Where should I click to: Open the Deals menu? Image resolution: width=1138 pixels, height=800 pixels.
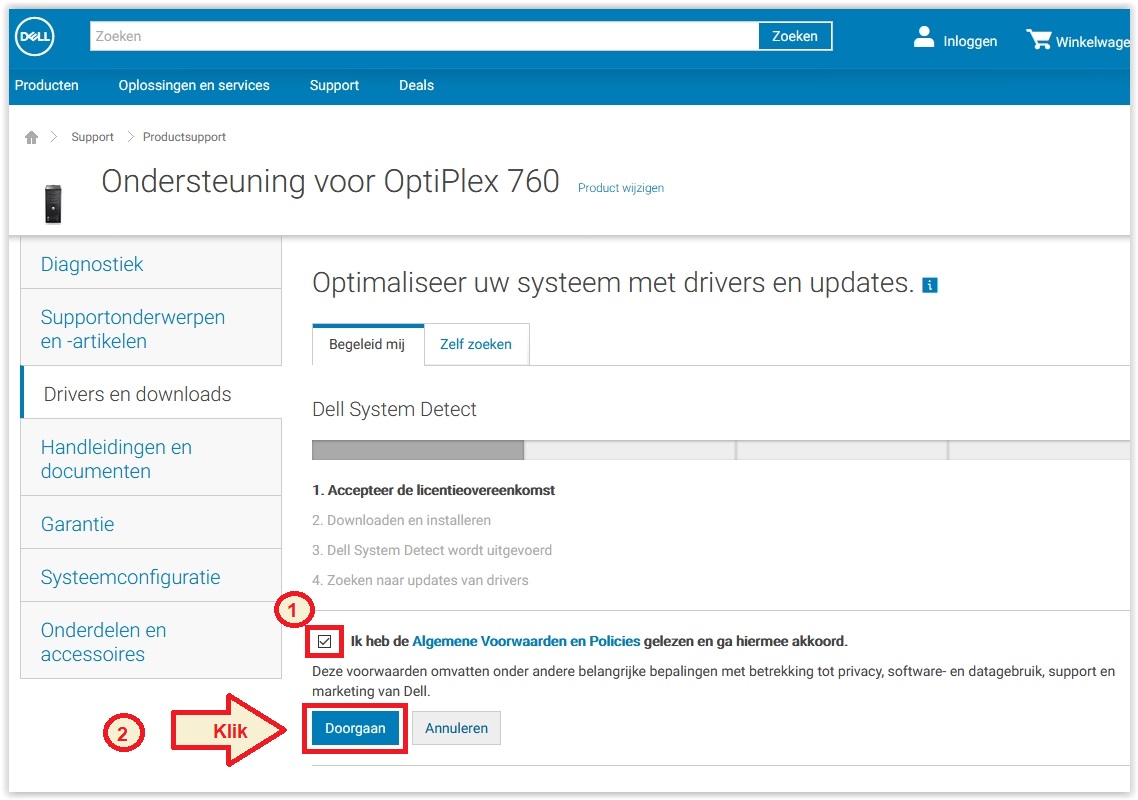(x=417, y=86)
